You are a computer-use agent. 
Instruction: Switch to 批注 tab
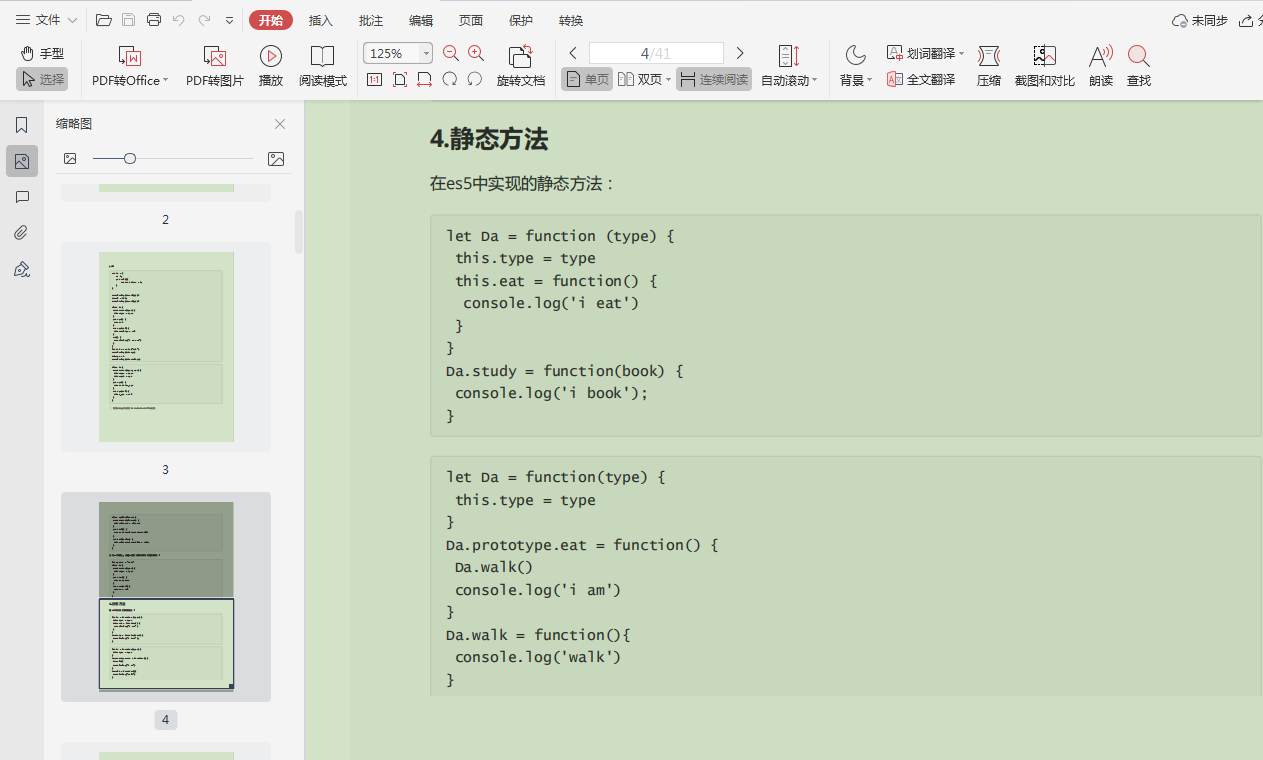point(371,20)
